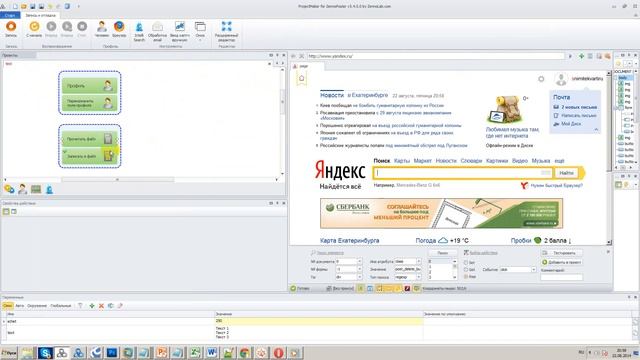Viewport: 640px width, 360px height.
Task: Click Добавить в проект button
Action: tap(562, 262)
